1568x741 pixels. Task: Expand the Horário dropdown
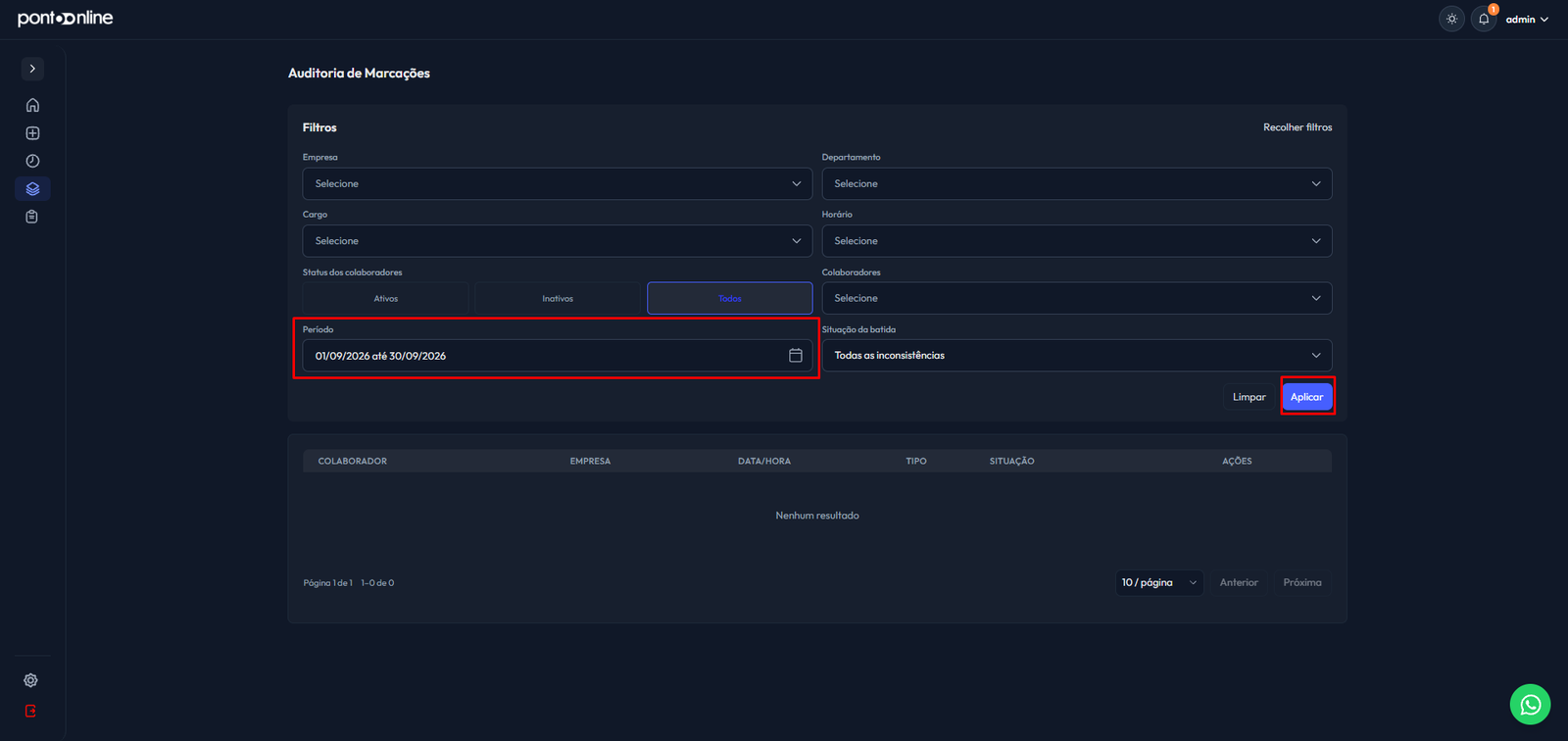coord(1077,241)
